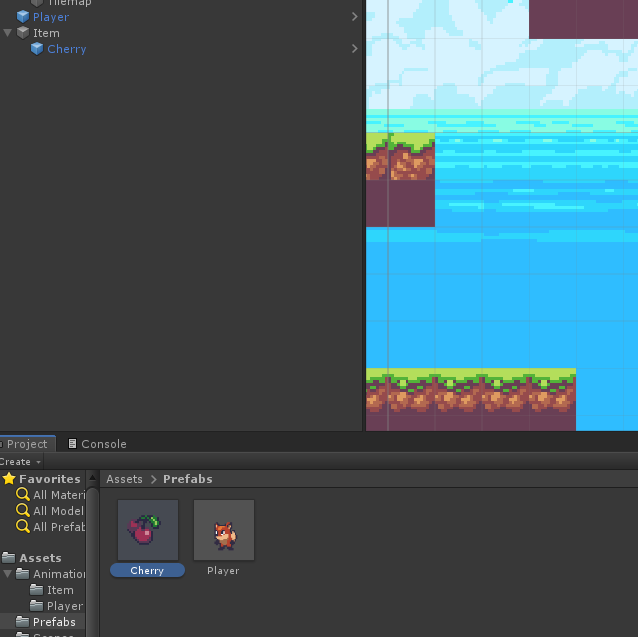Click Assets in the breadcrumb path
Viewport: 638px width, 637px height.
pyautogui.click(x=125, y=479)
